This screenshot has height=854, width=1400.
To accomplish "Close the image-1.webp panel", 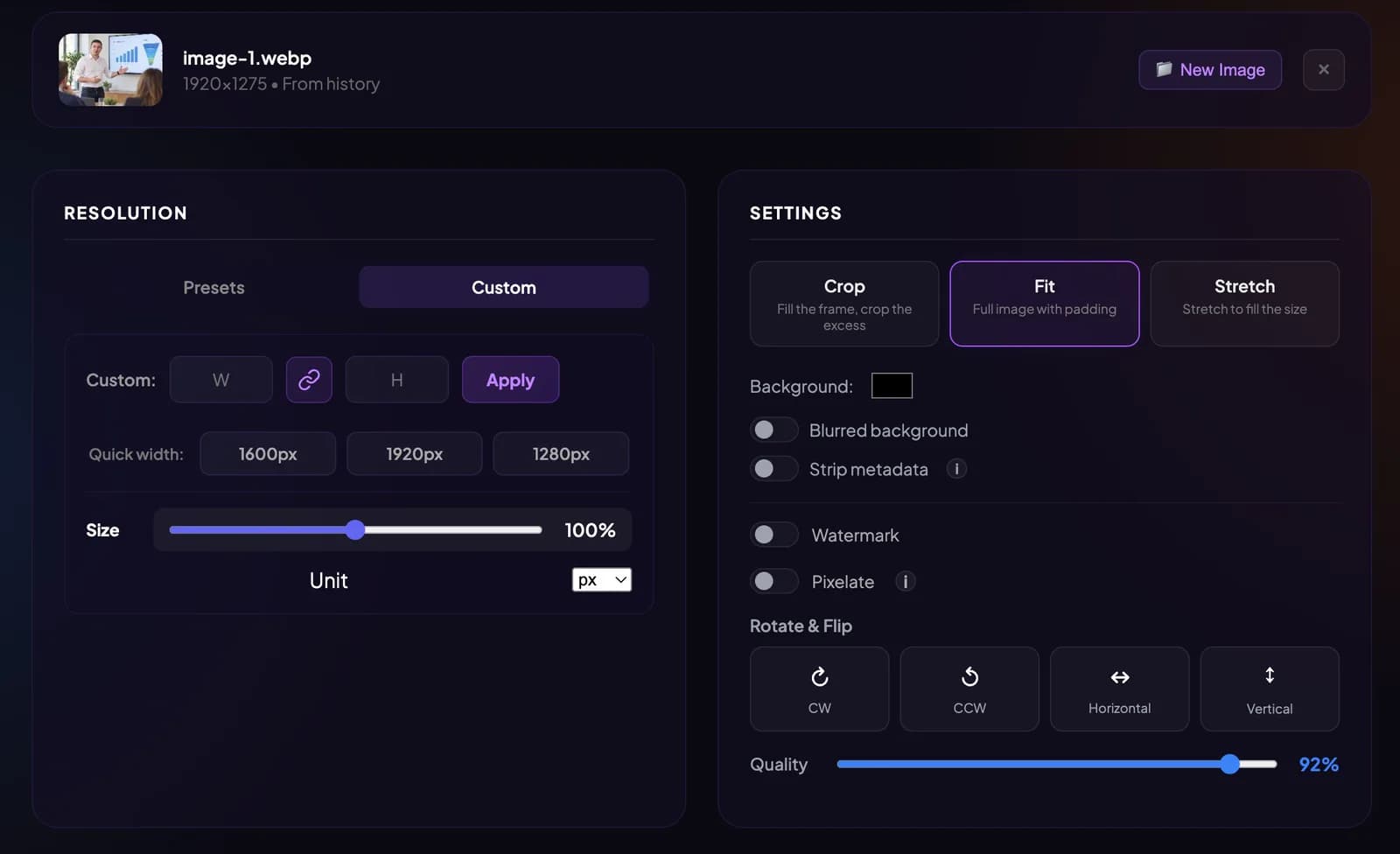I will pyautogui.click(x=1323, y=70).
